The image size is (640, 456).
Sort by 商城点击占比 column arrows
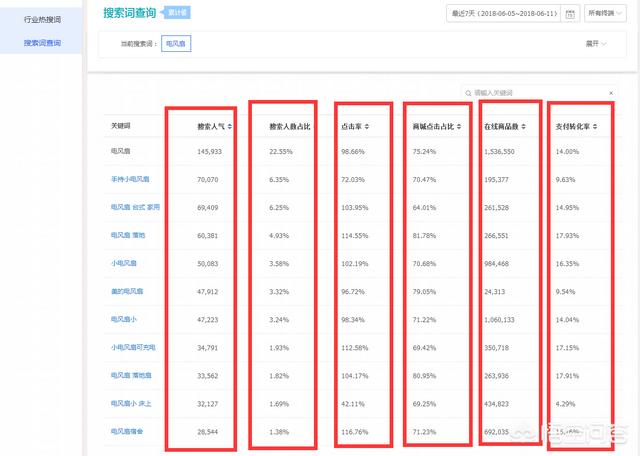459,127
